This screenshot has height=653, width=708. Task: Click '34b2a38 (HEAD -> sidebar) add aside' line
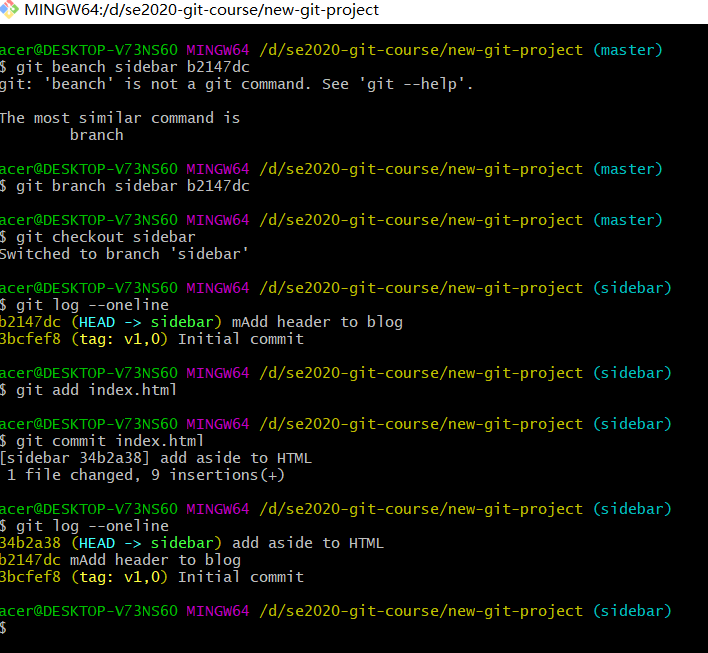[x=192, y=543]
